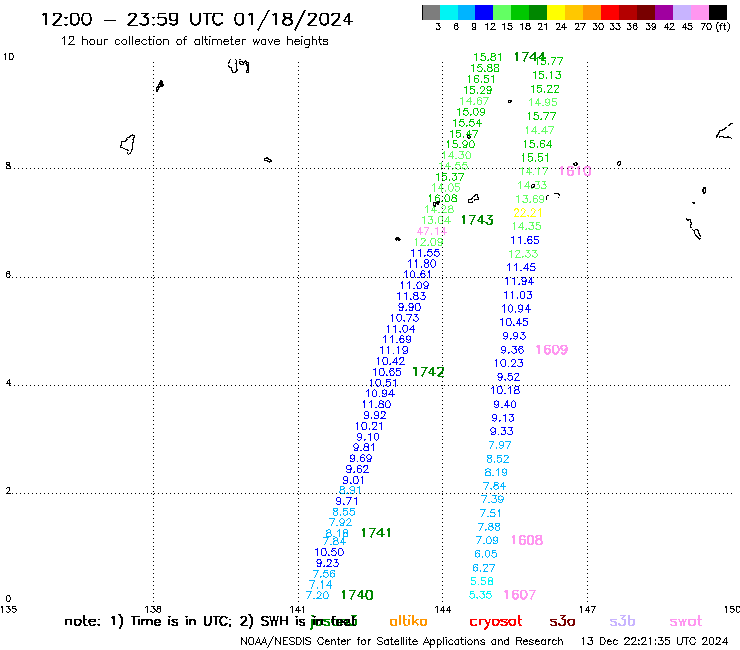Click the red 33 ft legend swatch
Screen dimensions: 740x650
point(610,12)
